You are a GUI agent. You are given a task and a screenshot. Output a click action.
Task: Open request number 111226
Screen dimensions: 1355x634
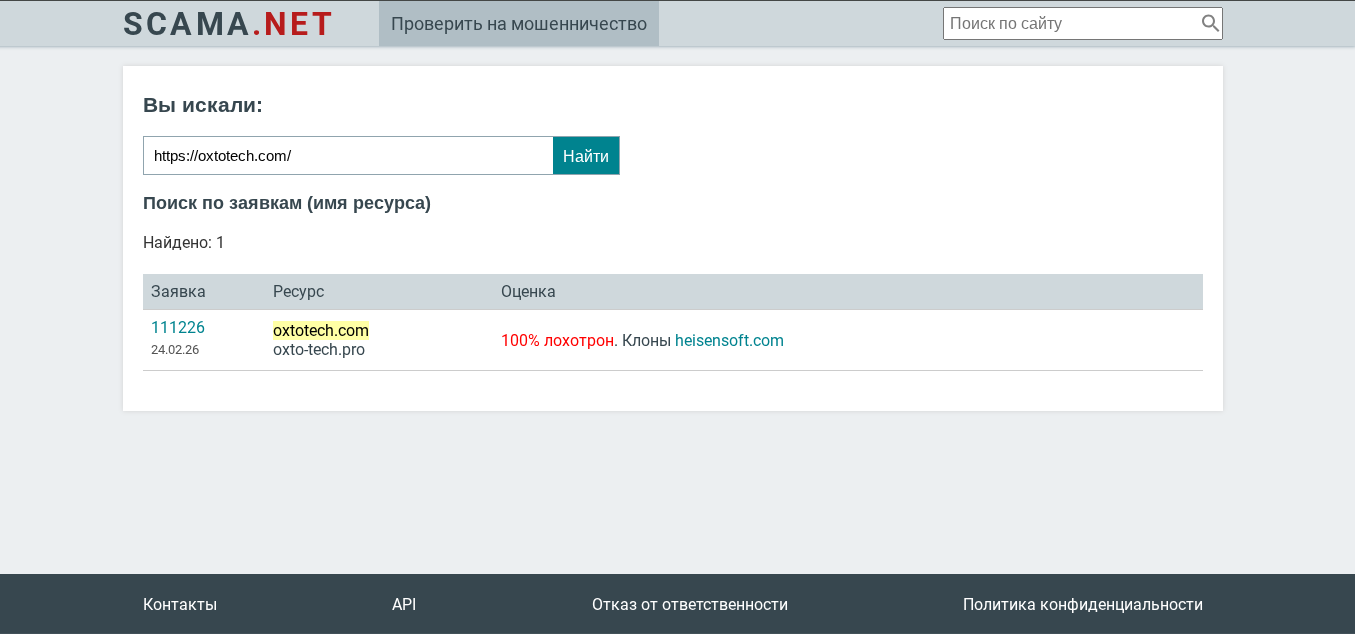178,328
